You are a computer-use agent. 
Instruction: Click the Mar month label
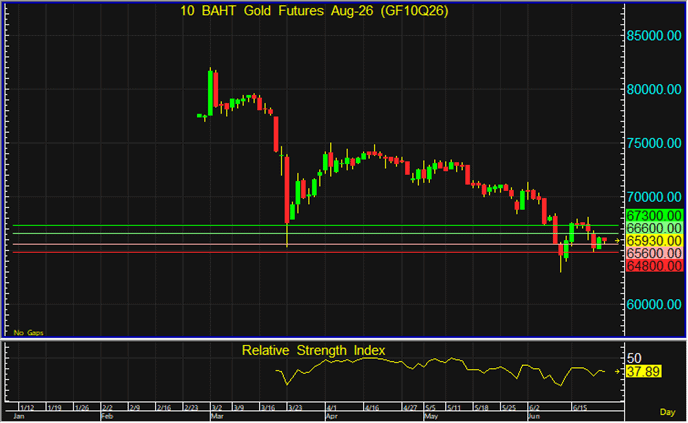click(x=217, y=416)
